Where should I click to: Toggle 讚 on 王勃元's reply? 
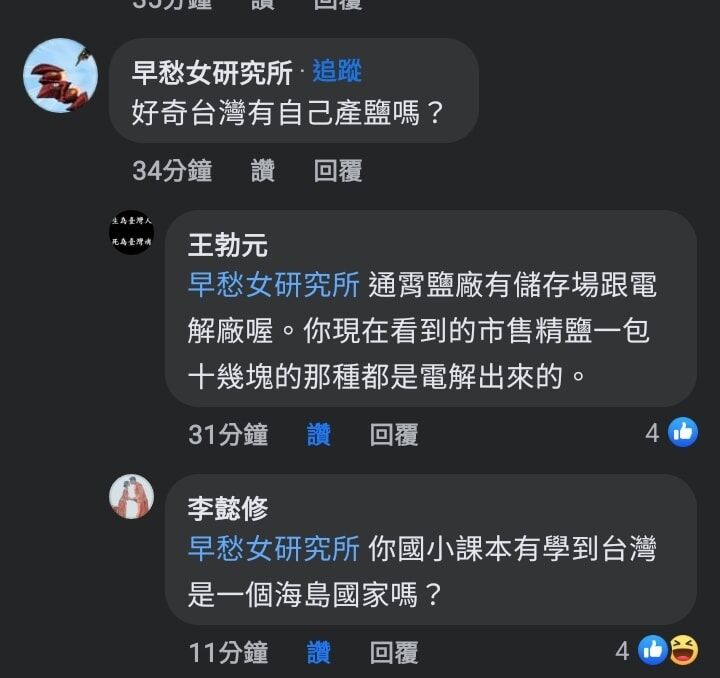pyautogui.click(x=319, y=434)
